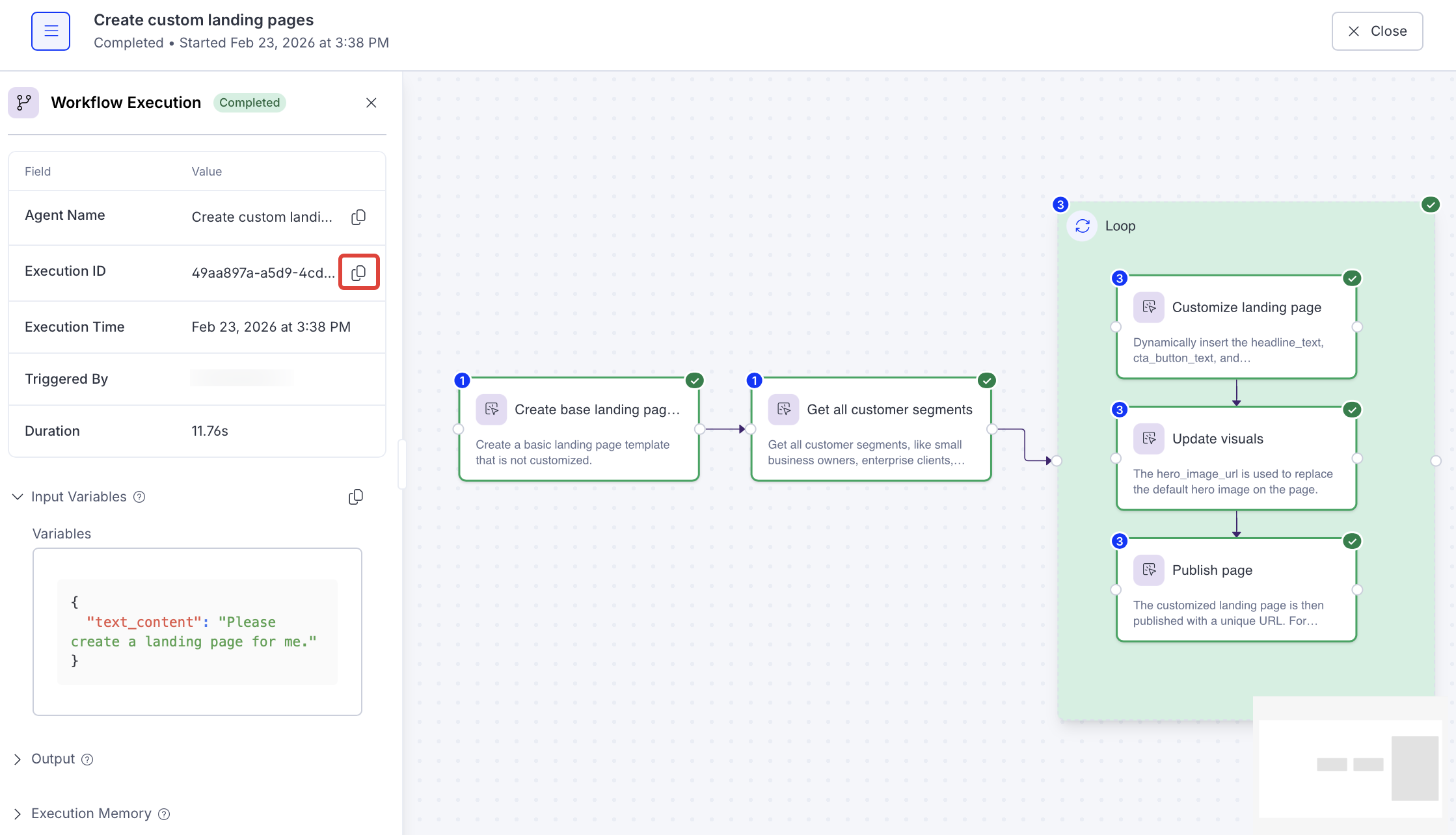Viewport: 1456px width, 835px height.
Task: Click help icon beside Execution Memory
Action: pos(164,814)
